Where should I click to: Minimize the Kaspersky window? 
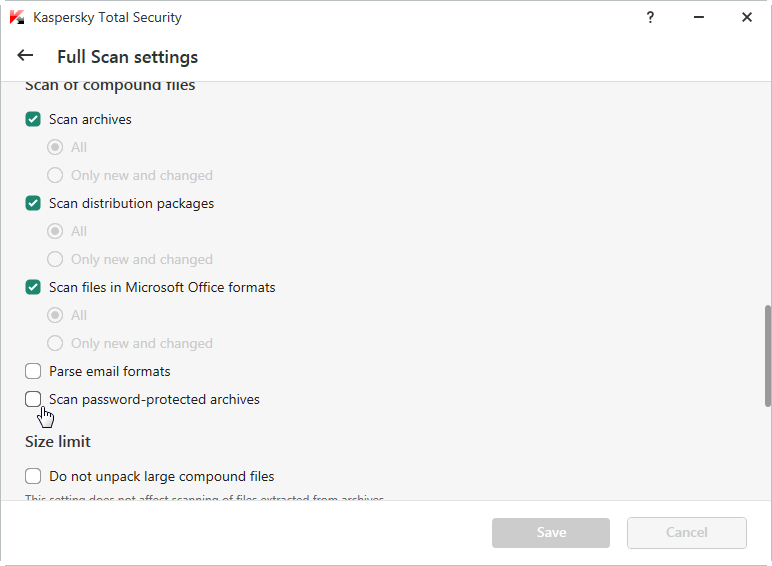point(699,17)
